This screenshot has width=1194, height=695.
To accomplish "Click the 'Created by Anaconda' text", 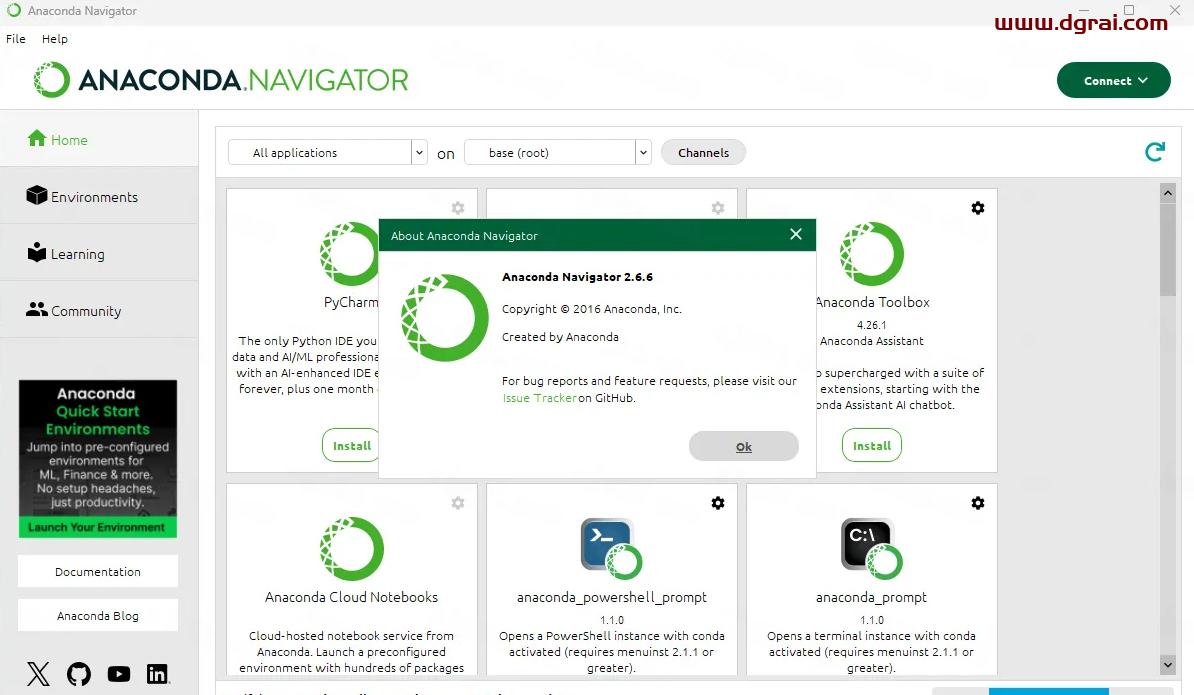I will coord(560,336).
